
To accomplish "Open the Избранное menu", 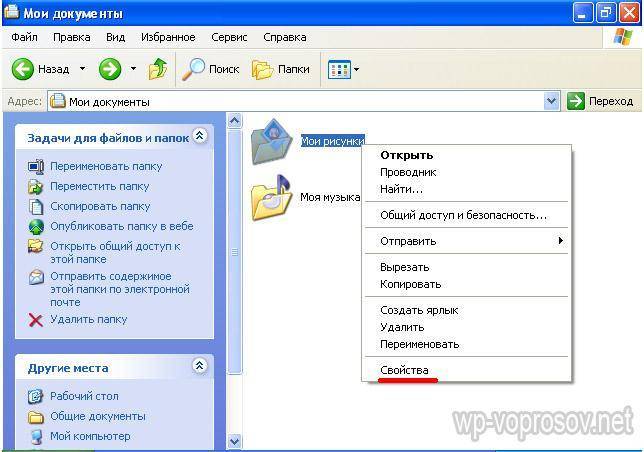I will click(x=168, y=37).
